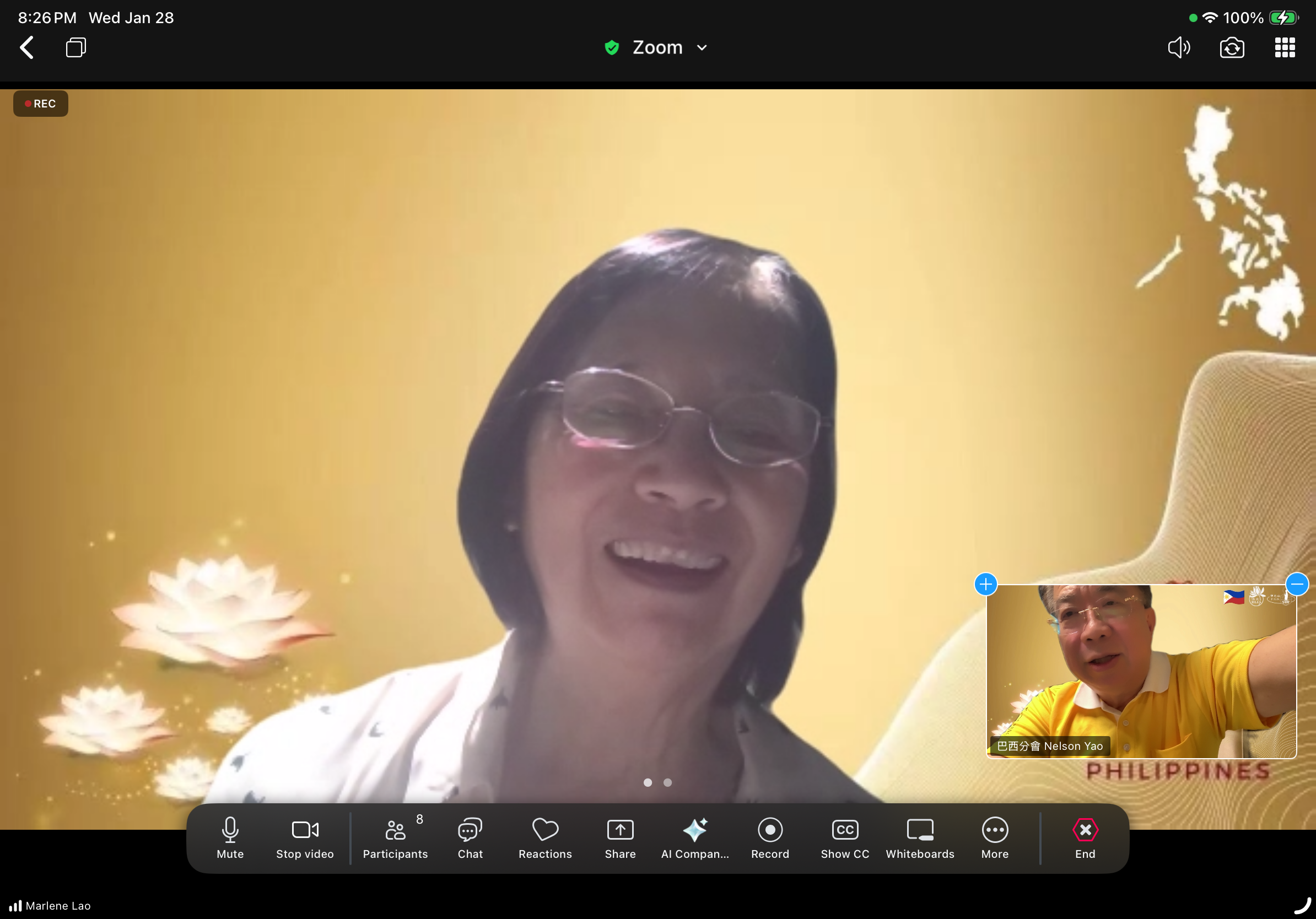Click the Record button in toolbar
Viewport: 1316px width, 919px height.
click(770, 837)
